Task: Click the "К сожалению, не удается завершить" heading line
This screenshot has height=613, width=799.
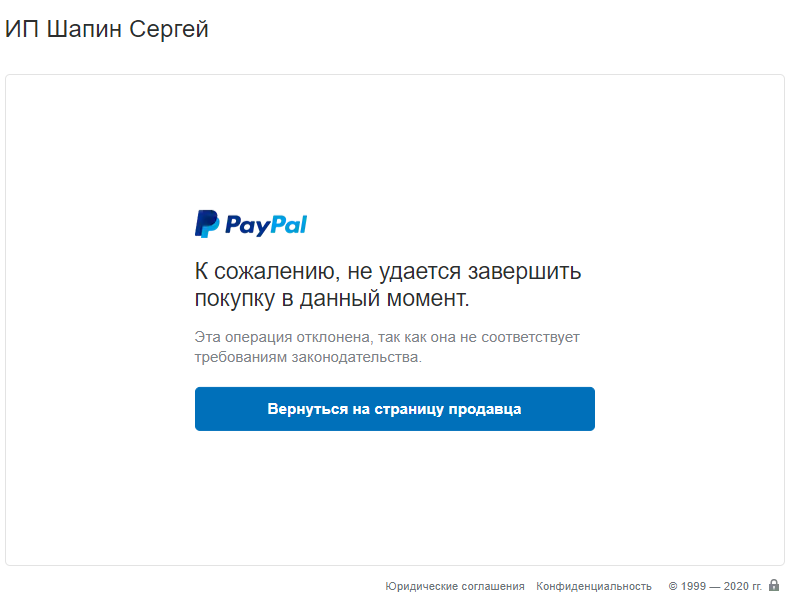Action: coord(388,271)
